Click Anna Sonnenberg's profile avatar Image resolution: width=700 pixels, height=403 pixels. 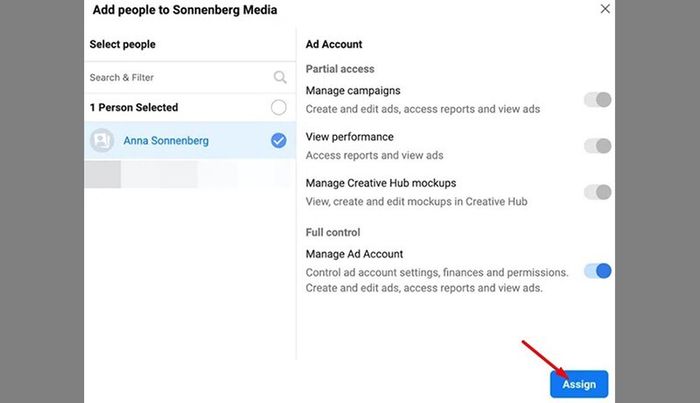click(102, 141)
